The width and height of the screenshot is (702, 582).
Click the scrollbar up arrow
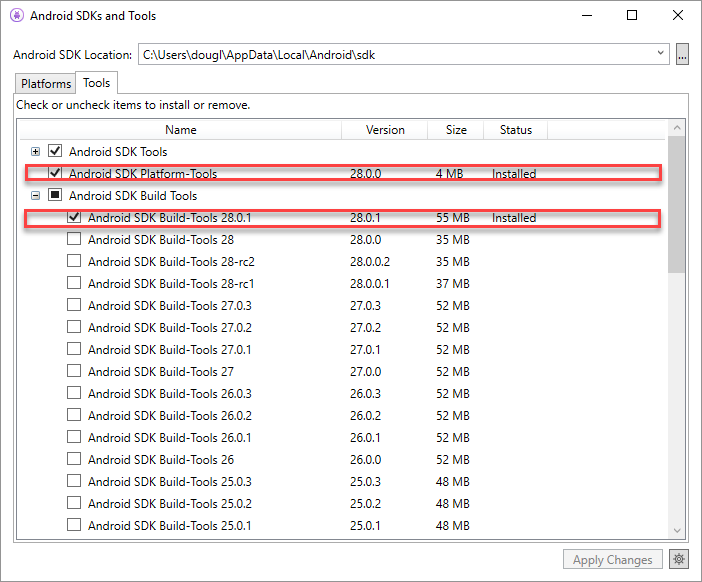pyautogui.click(x=676, y=128)
